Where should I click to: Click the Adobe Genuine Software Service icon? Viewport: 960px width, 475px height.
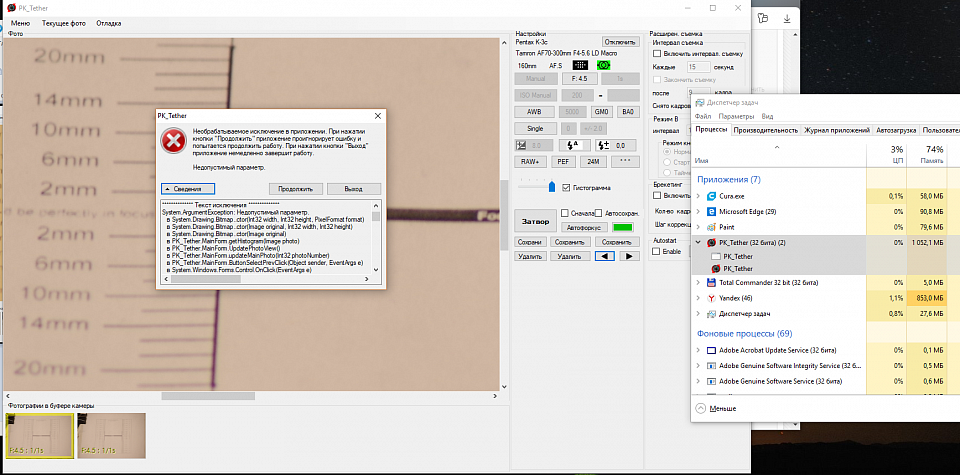coord(711,381)
